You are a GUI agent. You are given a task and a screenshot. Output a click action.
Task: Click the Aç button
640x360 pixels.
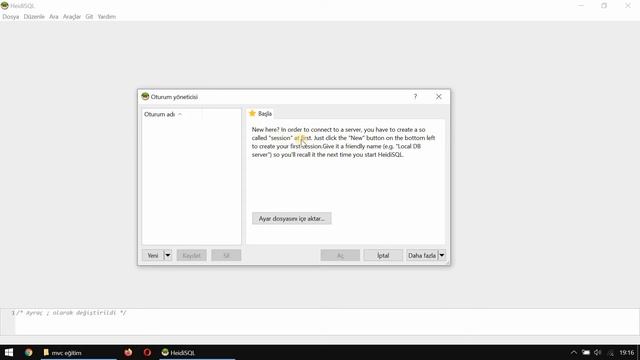point(340,256)
